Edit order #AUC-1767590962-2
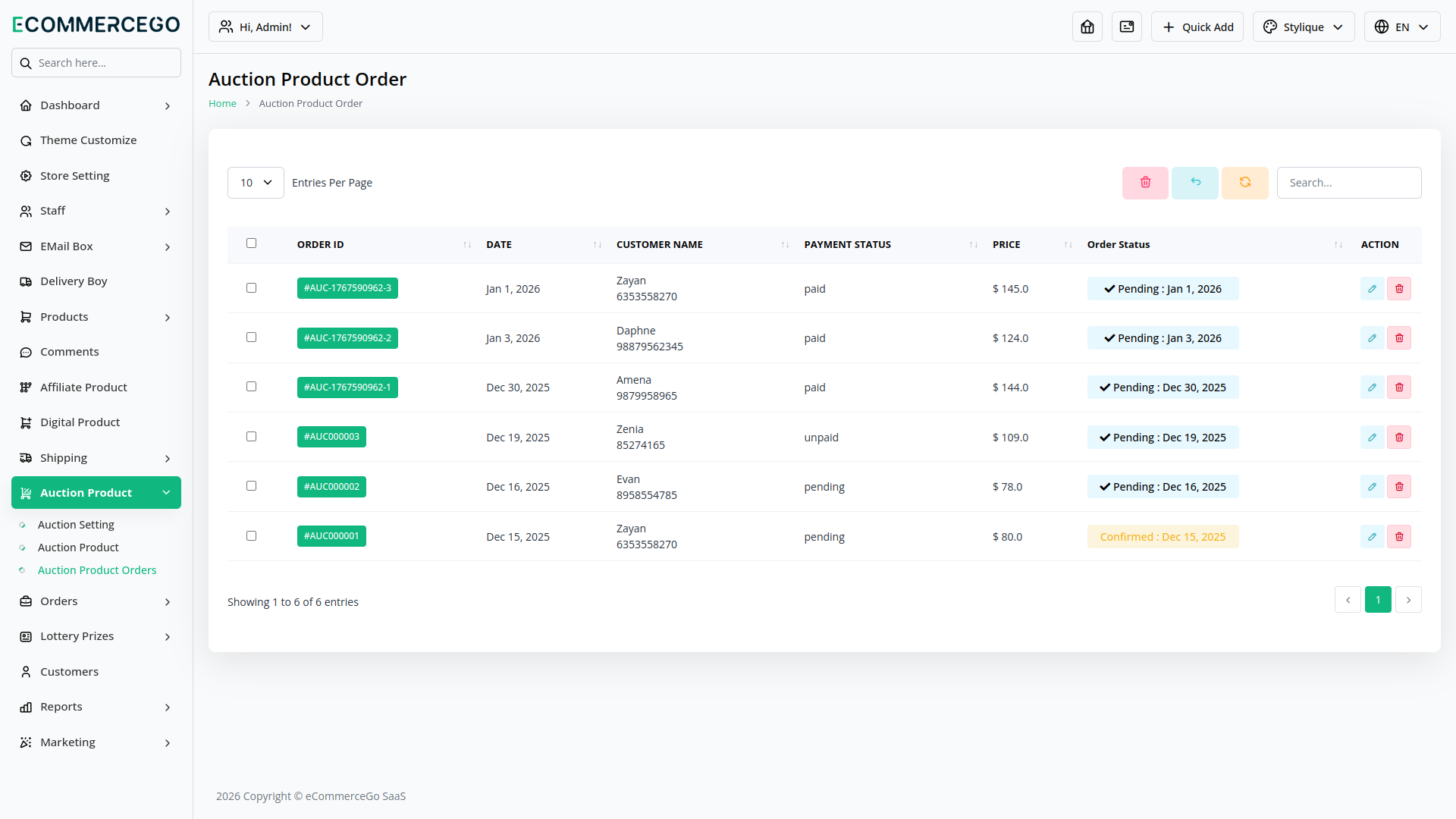1456x819 pixels. click(x=1372, y=338)
